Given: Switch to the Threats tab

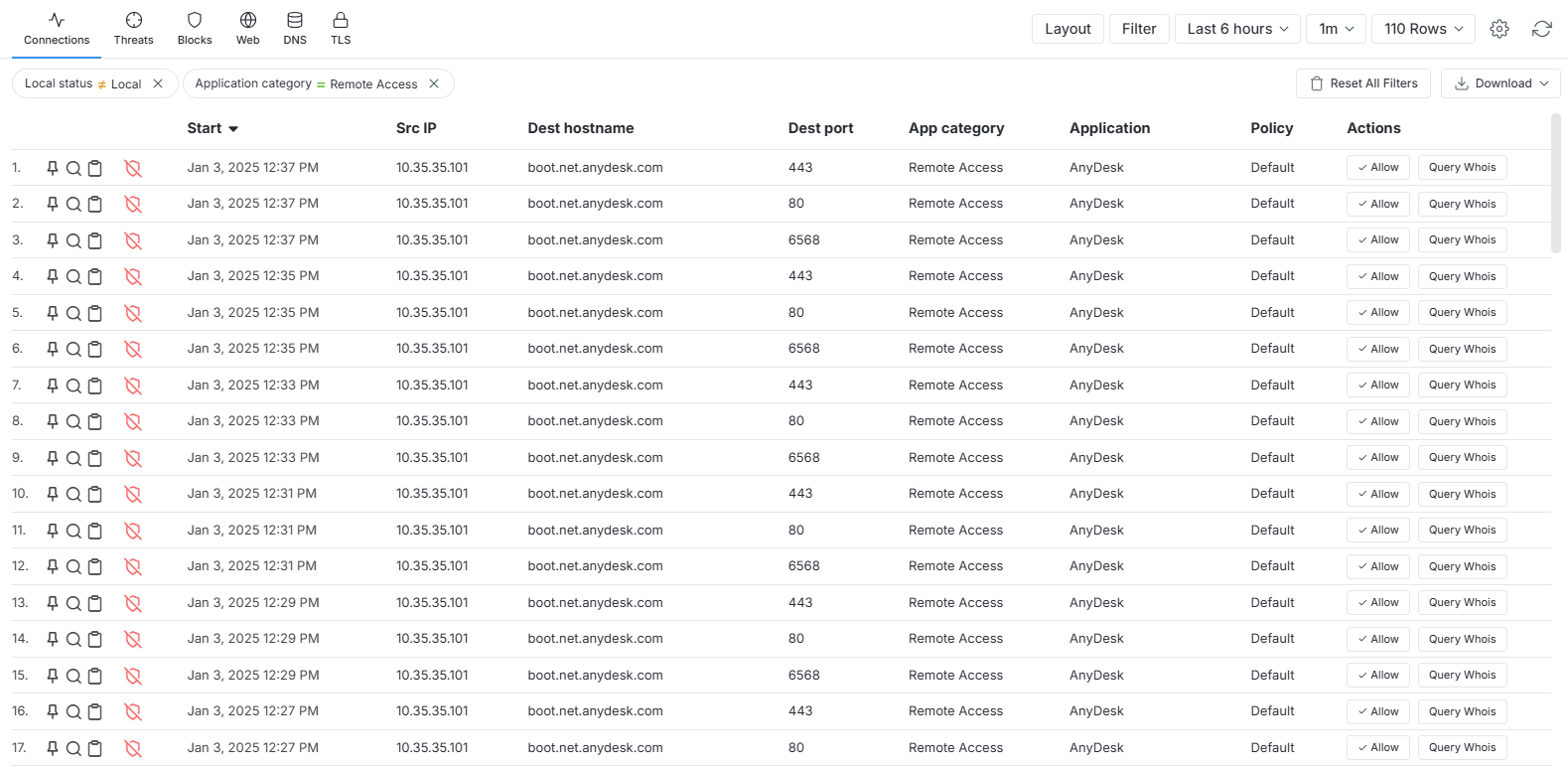Looking at the screenshot, I should [x=133, y=29].
